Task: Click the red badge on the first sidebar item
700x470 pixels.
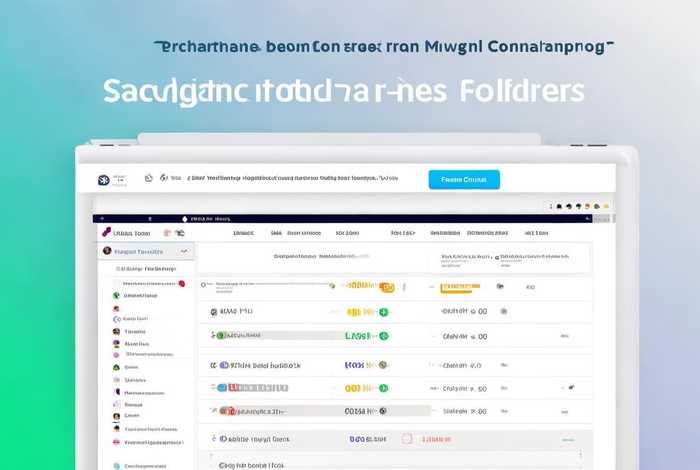Action: click(x=181, y=284)
